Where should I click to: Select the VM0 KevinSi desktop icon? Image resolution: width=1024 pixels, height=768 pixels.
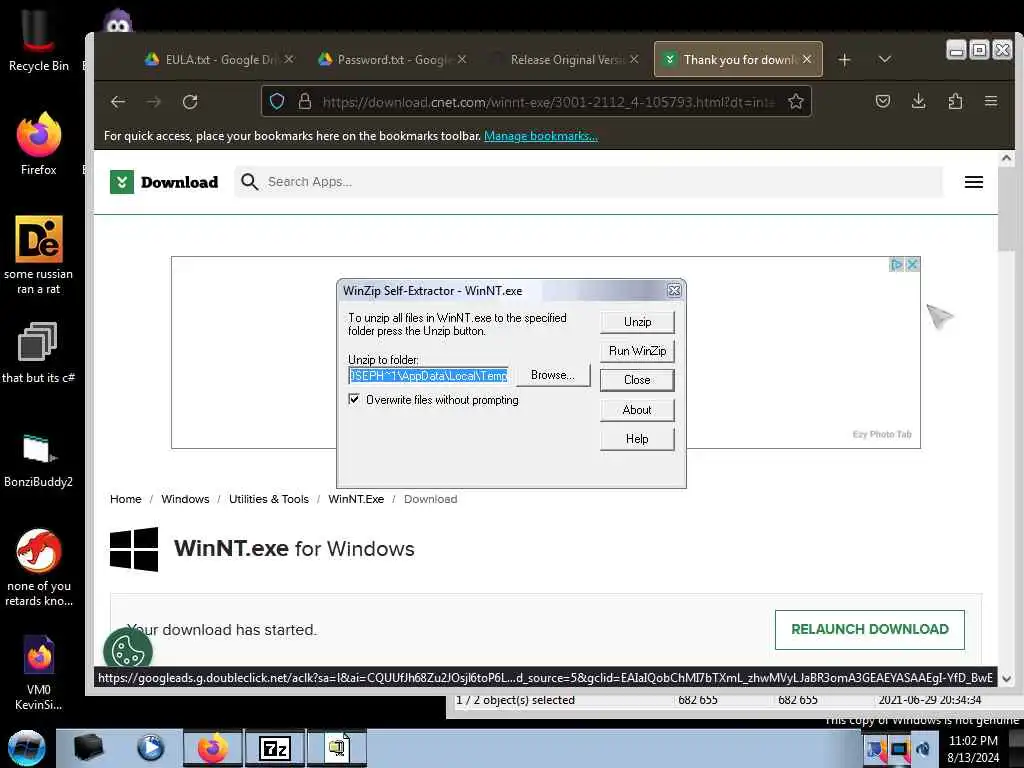pos(39,673)
